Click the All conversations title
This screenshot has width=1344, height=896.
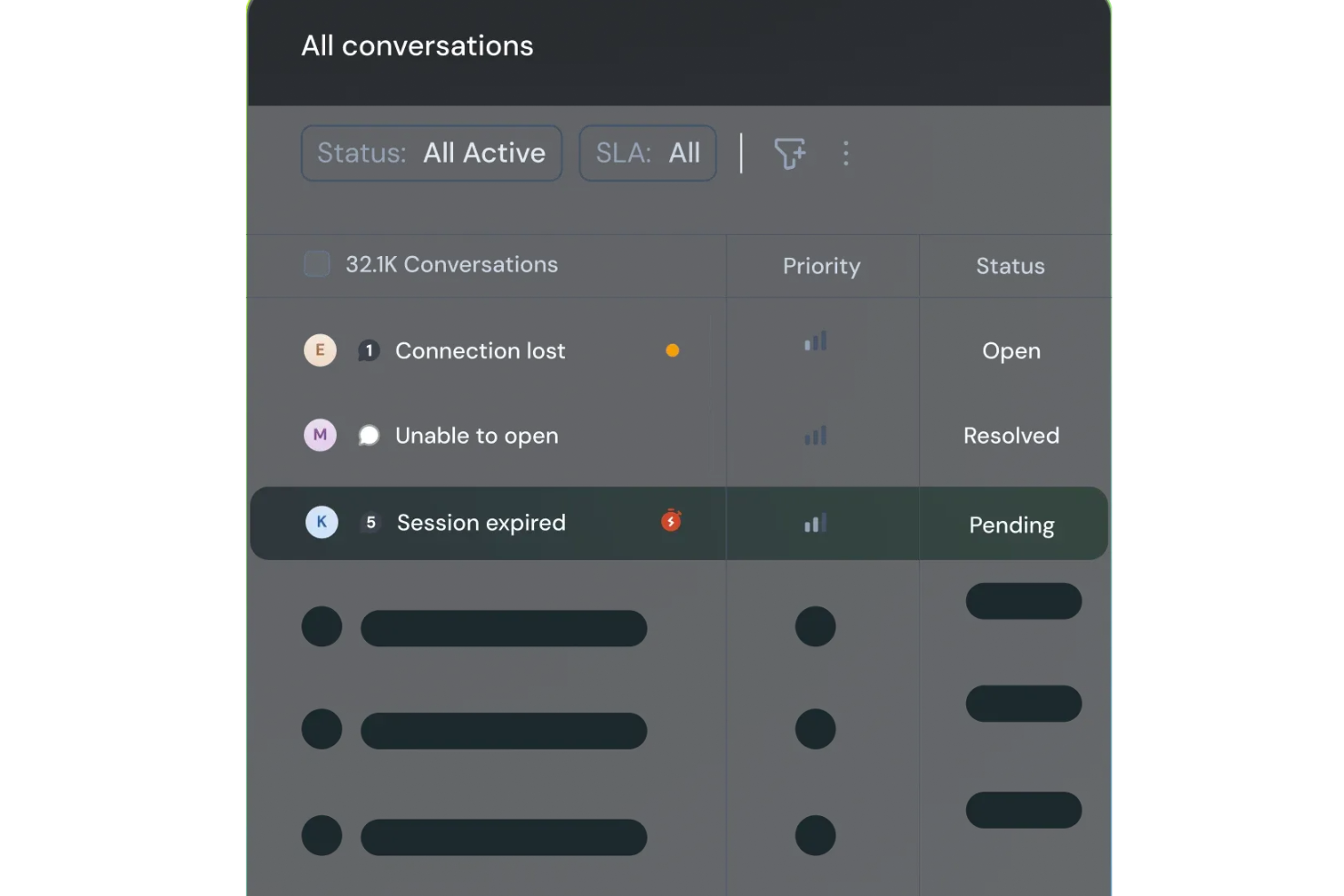[x=417, y=45]
